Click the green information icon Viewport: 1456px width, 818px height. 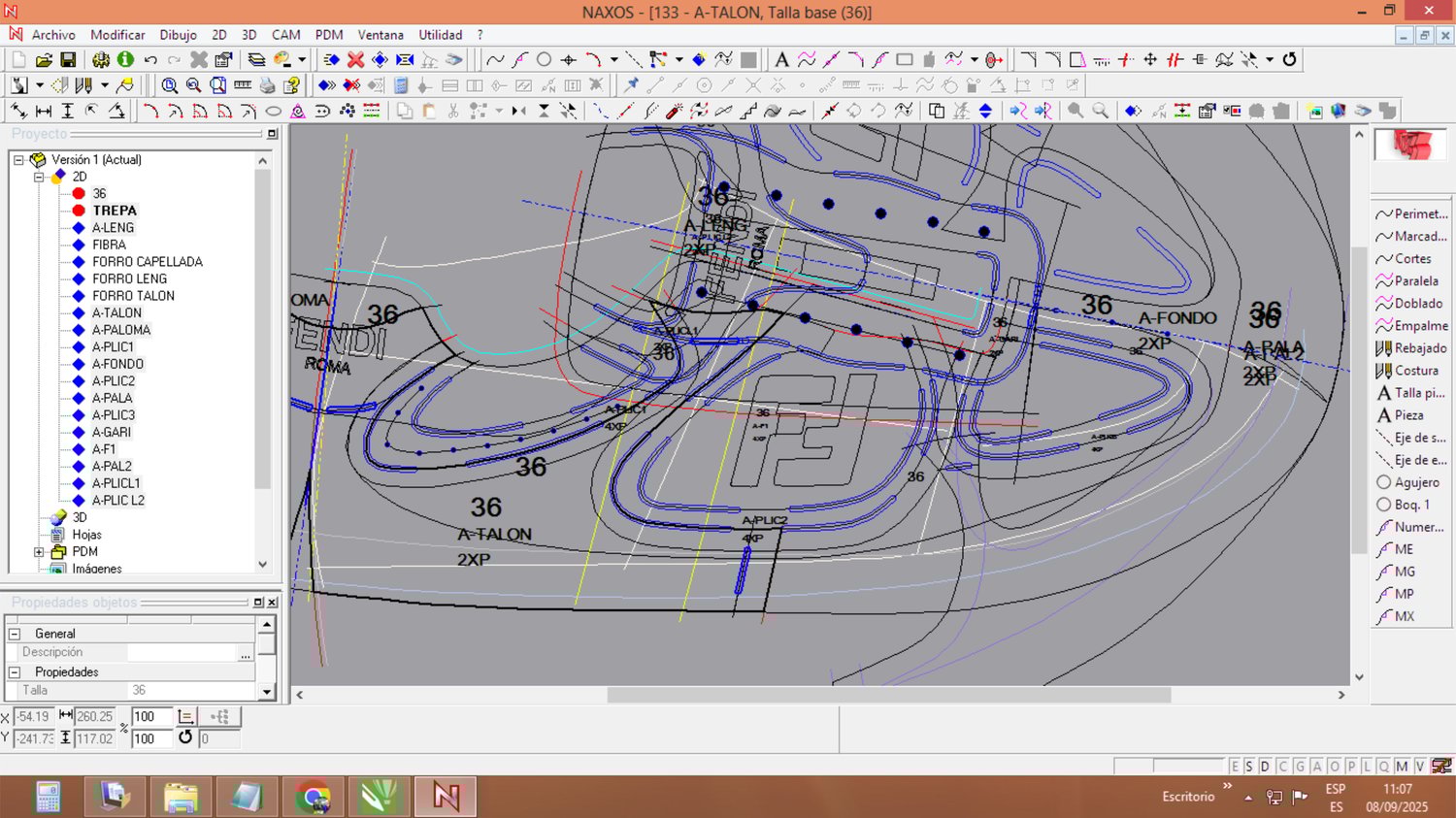pos(125,60)
